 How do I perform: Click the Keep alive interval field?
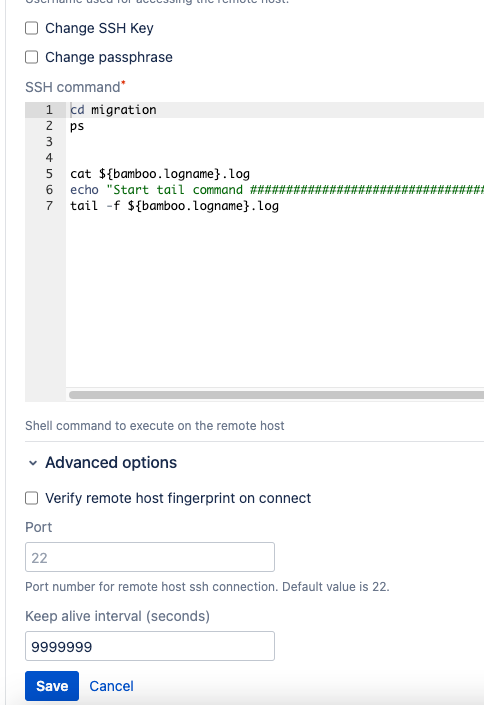tap(150, 646)
